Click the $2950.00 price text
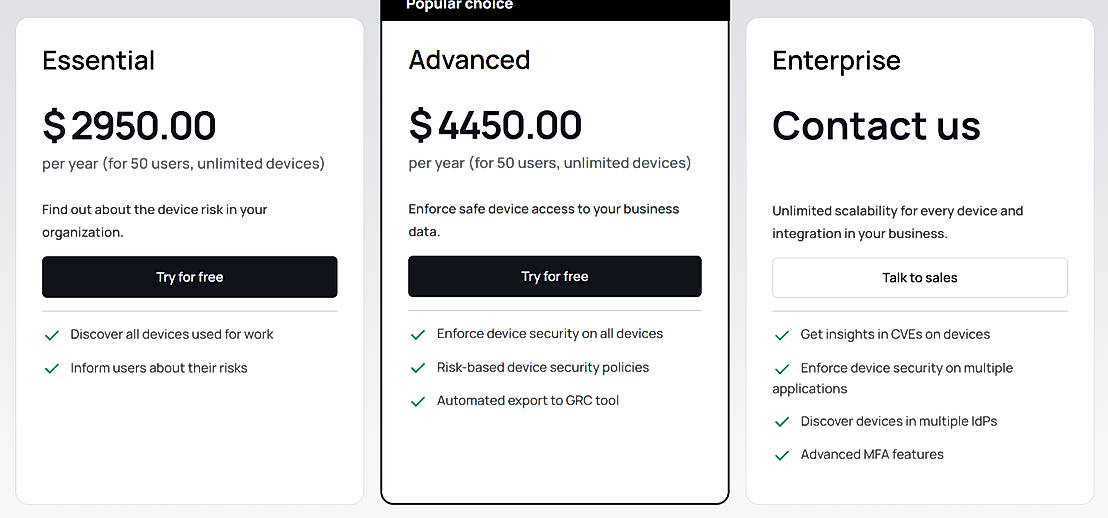1108x518 pixels. (x=129, y=126)
